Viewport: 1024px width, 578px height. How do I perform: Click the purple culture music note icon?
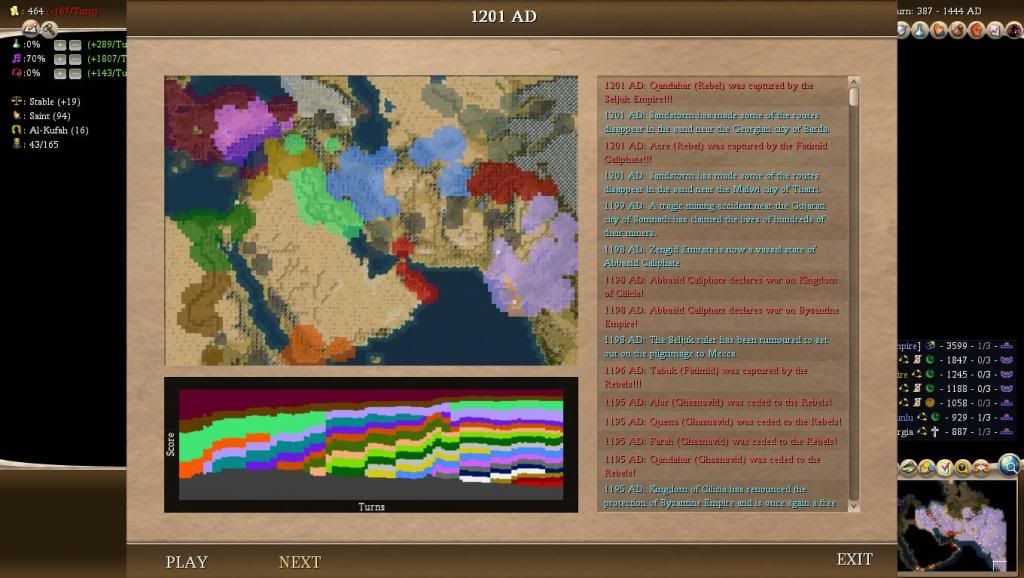pos(16,58)
